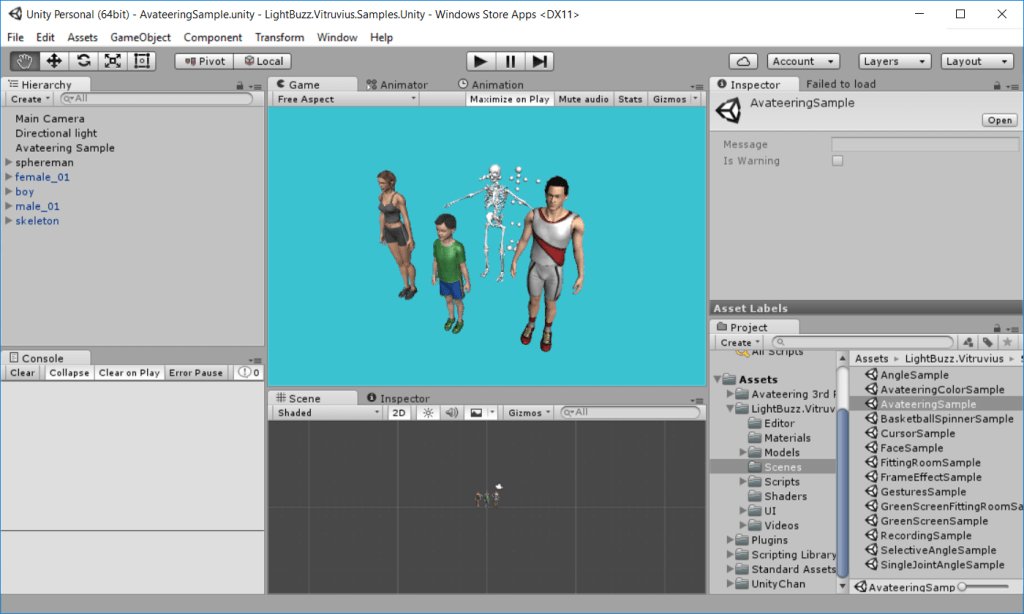Open the Component menu

(x=212, y=37)
